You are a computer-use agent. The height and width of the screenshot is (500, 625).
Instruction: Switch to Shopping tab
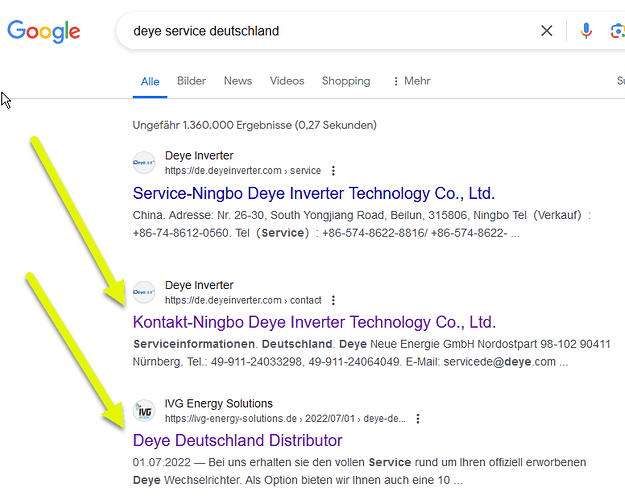346,81
